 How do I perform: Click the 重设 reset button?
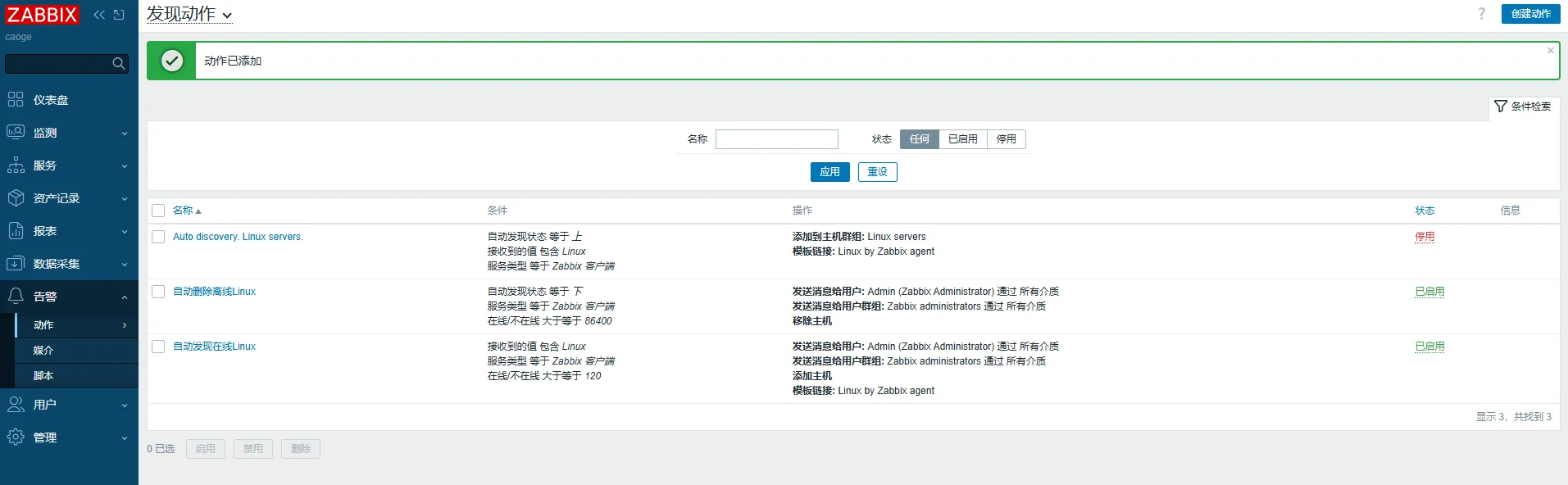coord(877,172)
